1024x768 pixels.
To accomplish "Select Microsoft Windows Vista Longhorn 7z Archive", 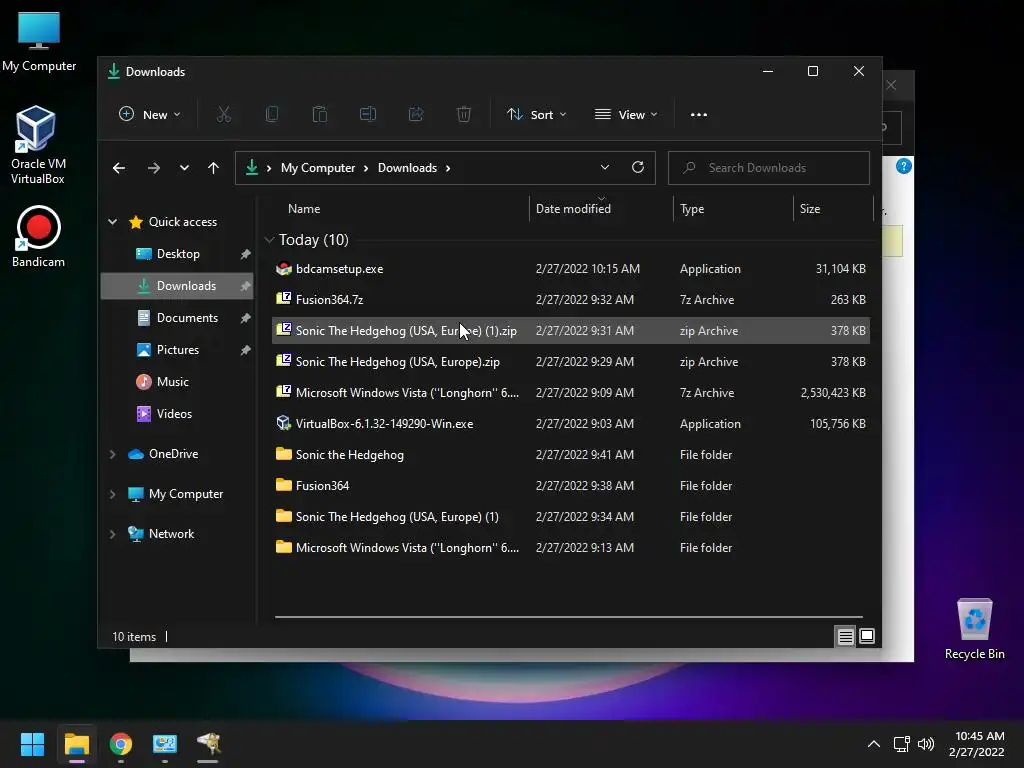I will (x=571, y=392).
